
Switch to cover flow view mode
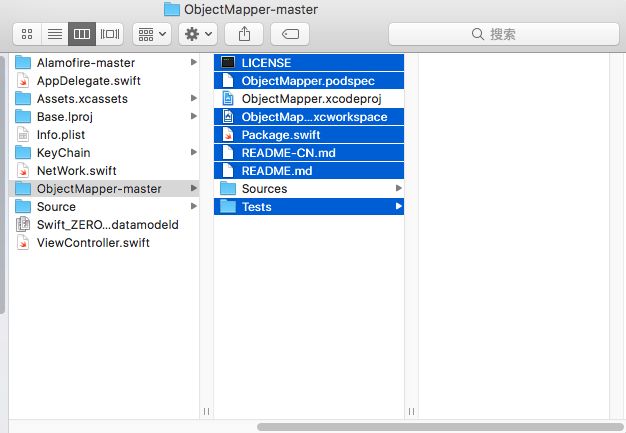point(109,34)
